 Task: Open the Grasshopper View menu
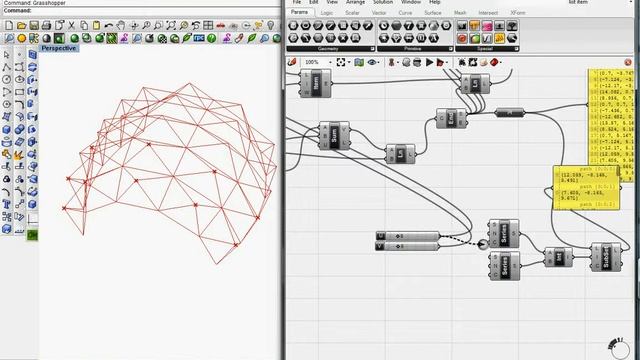pyautogui.click(x=332, y=2)
